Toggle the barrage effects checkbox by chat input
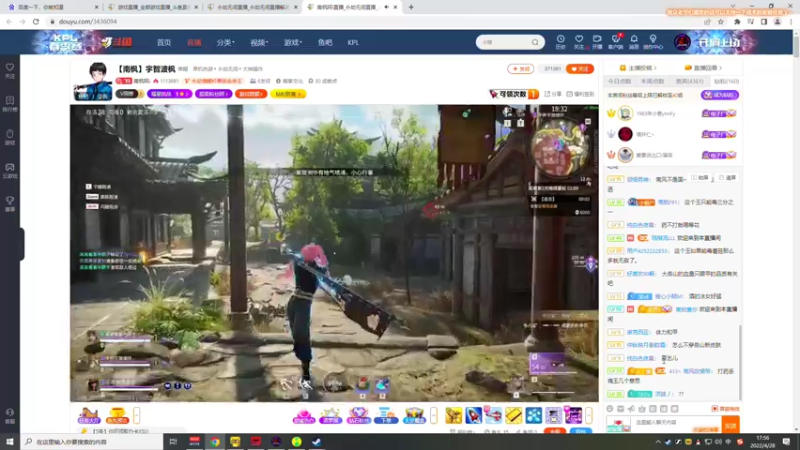The image size is (800, 450). coord(714,409)
